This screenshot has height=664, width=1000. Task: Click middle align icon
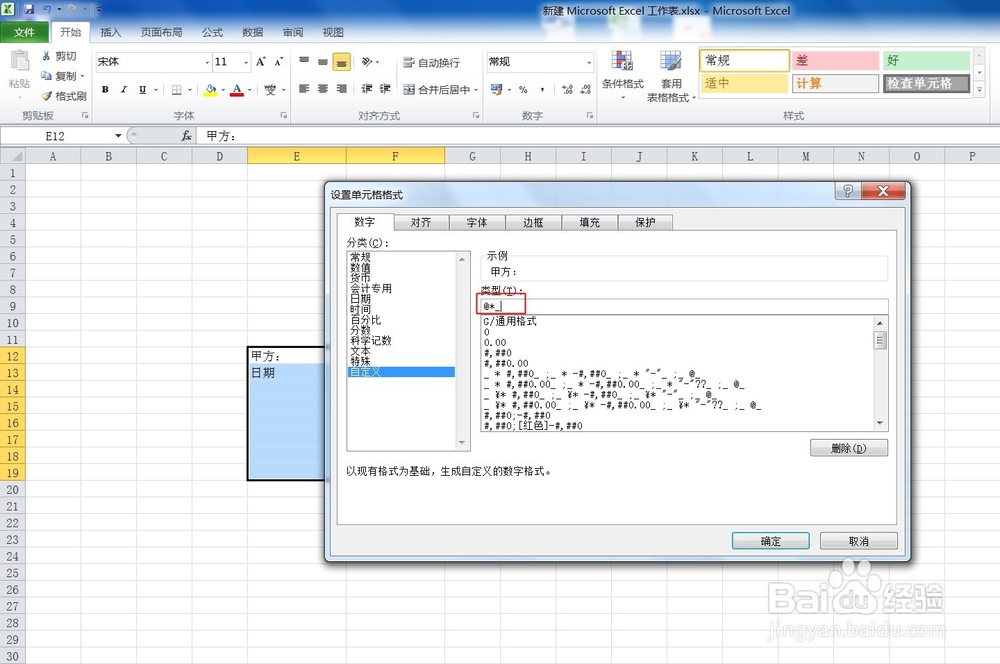click(x=323, y=61)
